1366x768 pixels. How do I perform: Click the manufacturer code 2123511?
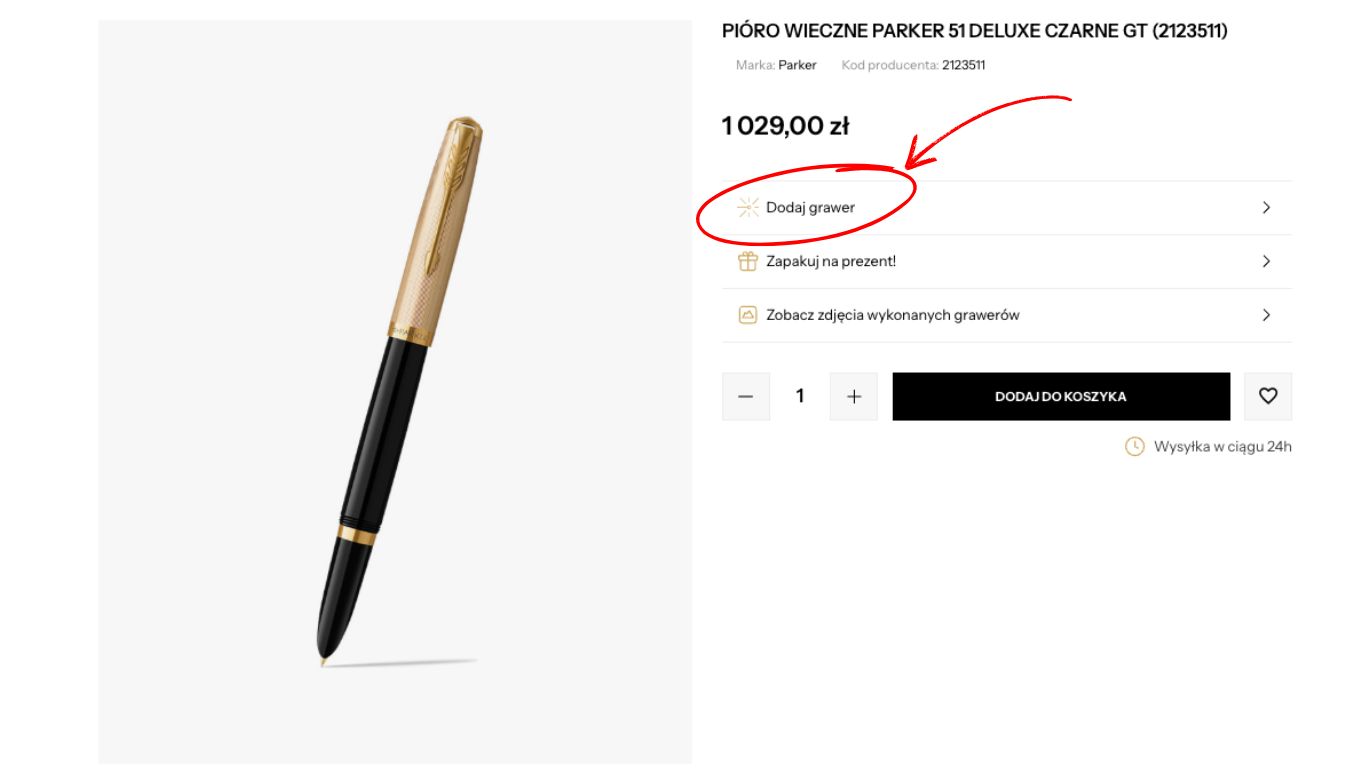962,65
